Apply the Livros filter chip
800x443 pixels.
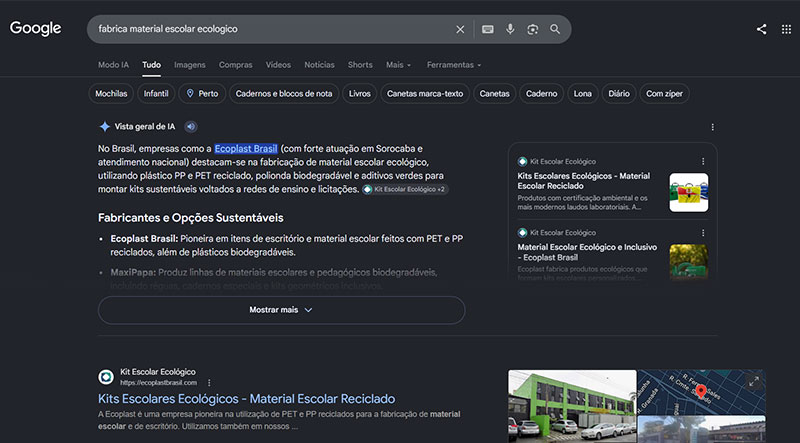click(360, 93)
